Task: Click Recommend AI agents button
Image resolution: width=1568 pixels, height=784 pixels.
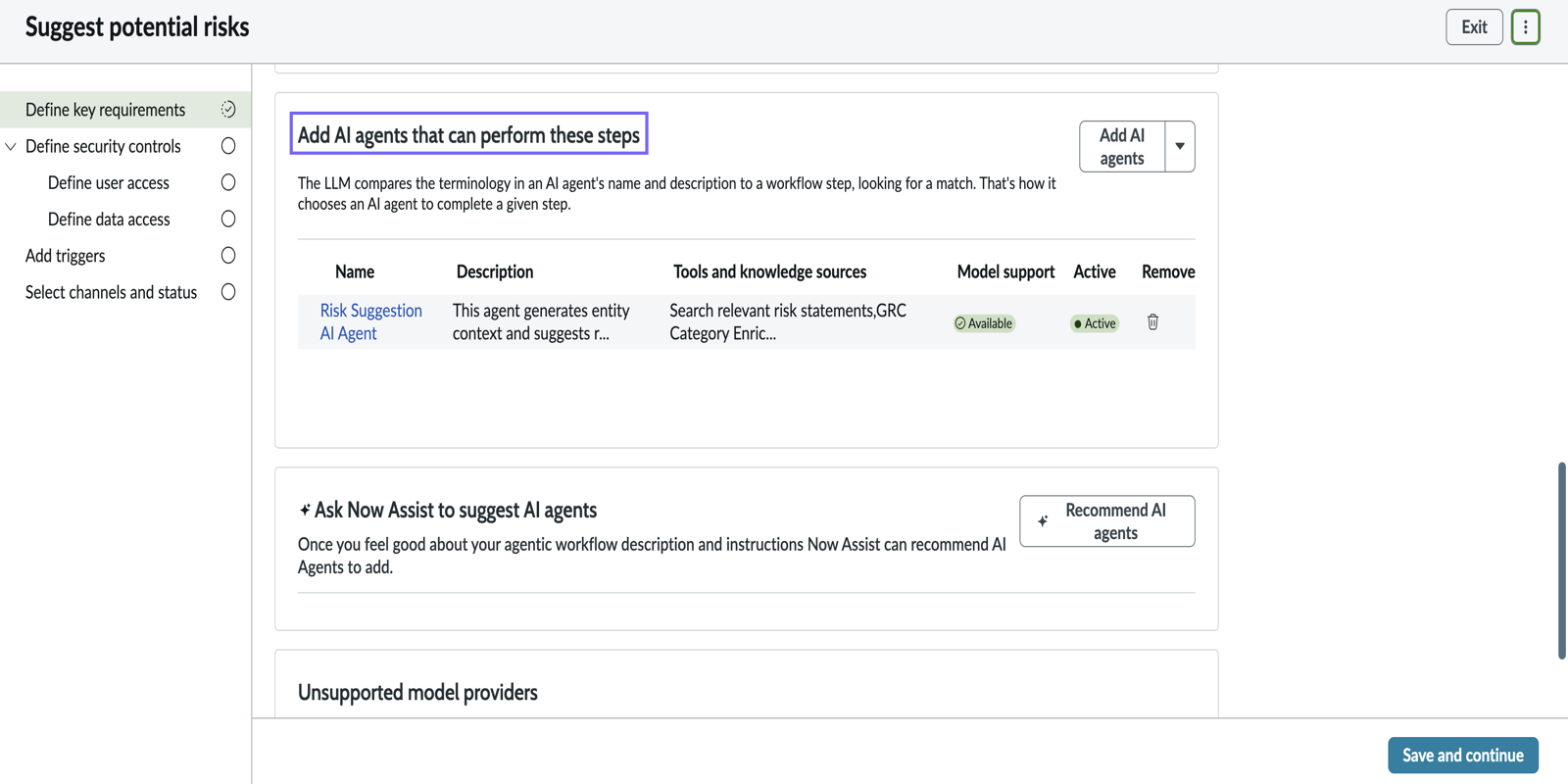Action: coord(1107,521)
